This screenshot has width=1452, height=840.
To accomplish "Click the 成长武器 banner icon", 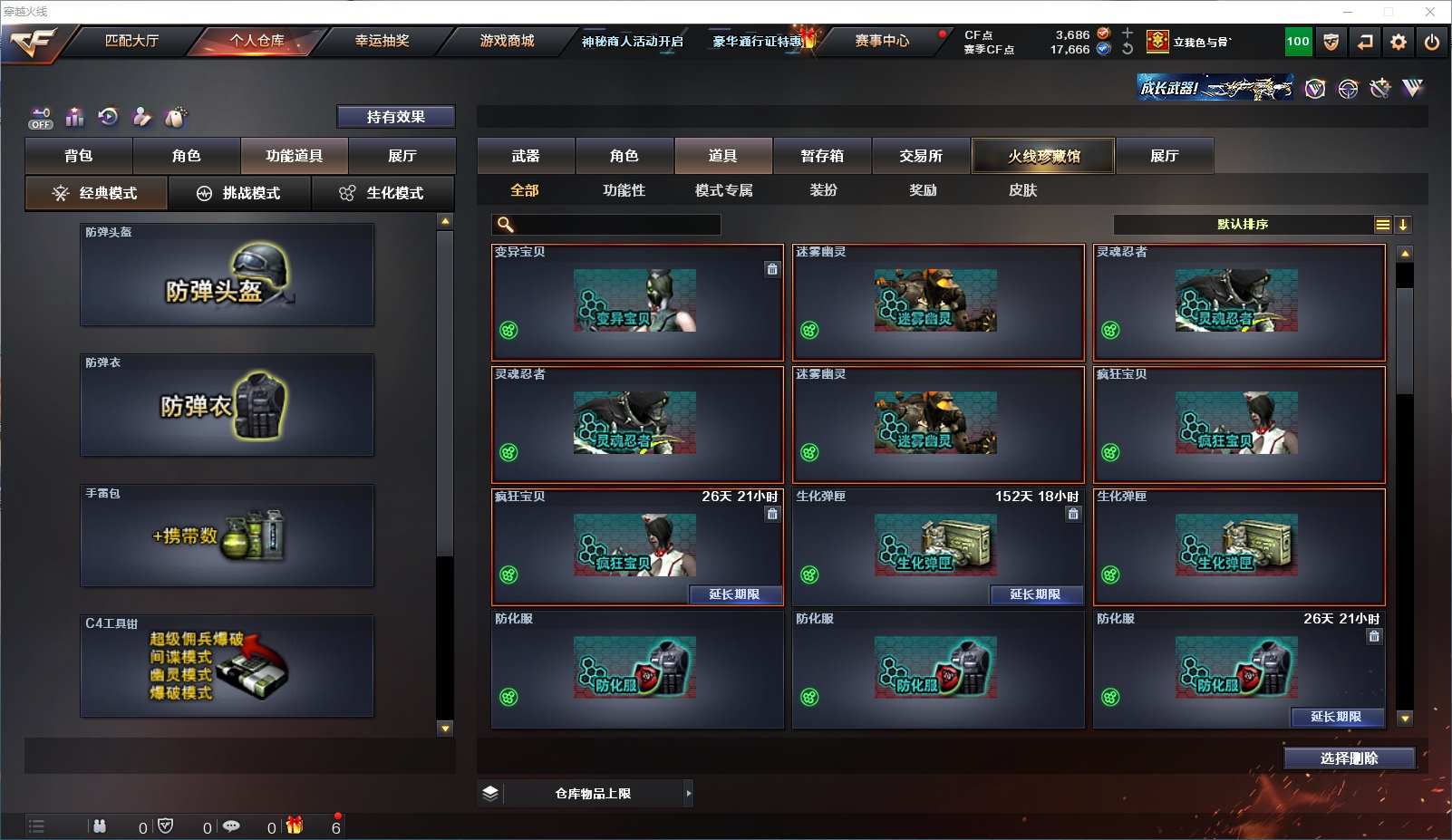I will [x=1215, y=88].
